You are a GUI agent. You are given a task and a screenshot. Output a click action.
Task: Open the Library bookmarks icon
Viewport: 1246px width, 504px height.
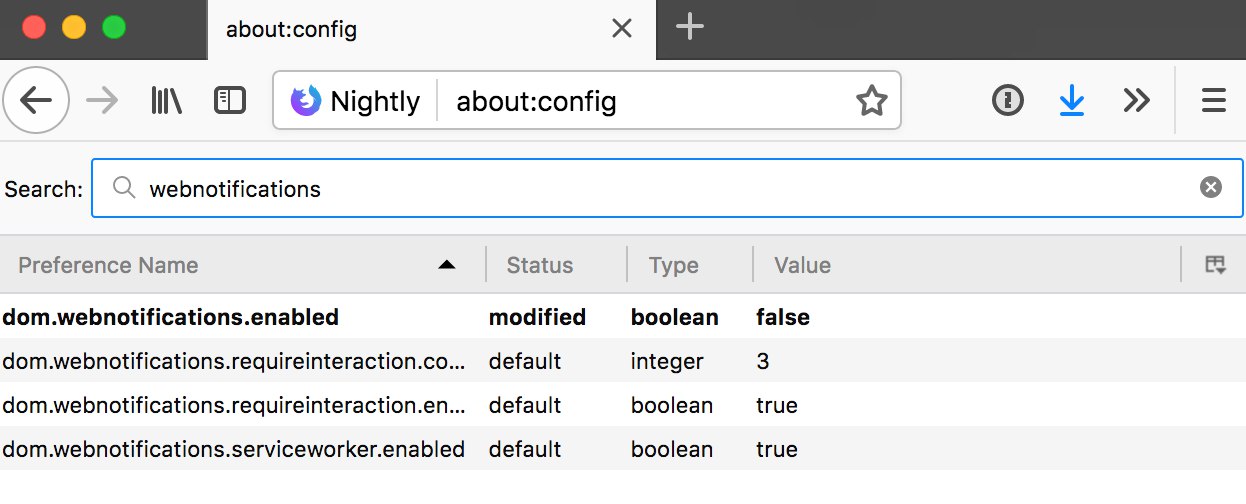click(x=166, y=100)
